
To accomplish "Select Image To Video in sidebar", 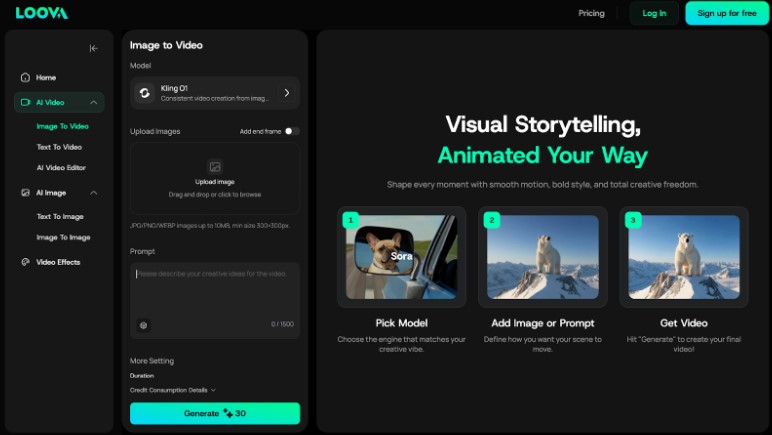I will point(63,126).
